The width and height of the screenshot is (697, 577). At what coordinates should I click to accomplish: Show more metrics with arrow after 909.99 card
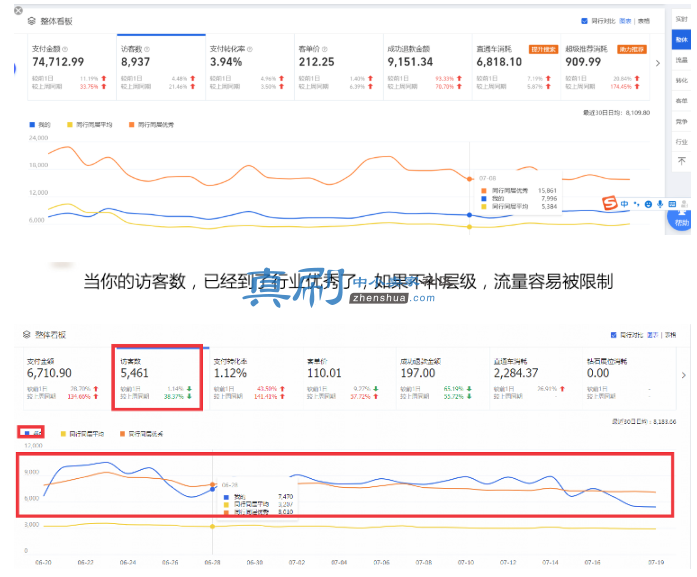pos(658,64)
